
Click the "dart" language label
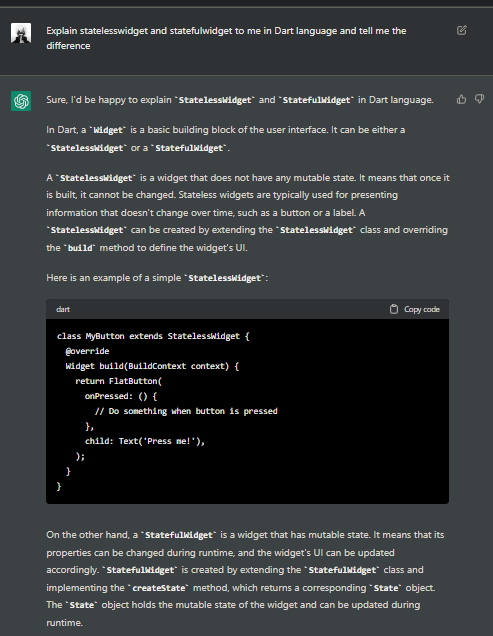click(x=63, y=309)
